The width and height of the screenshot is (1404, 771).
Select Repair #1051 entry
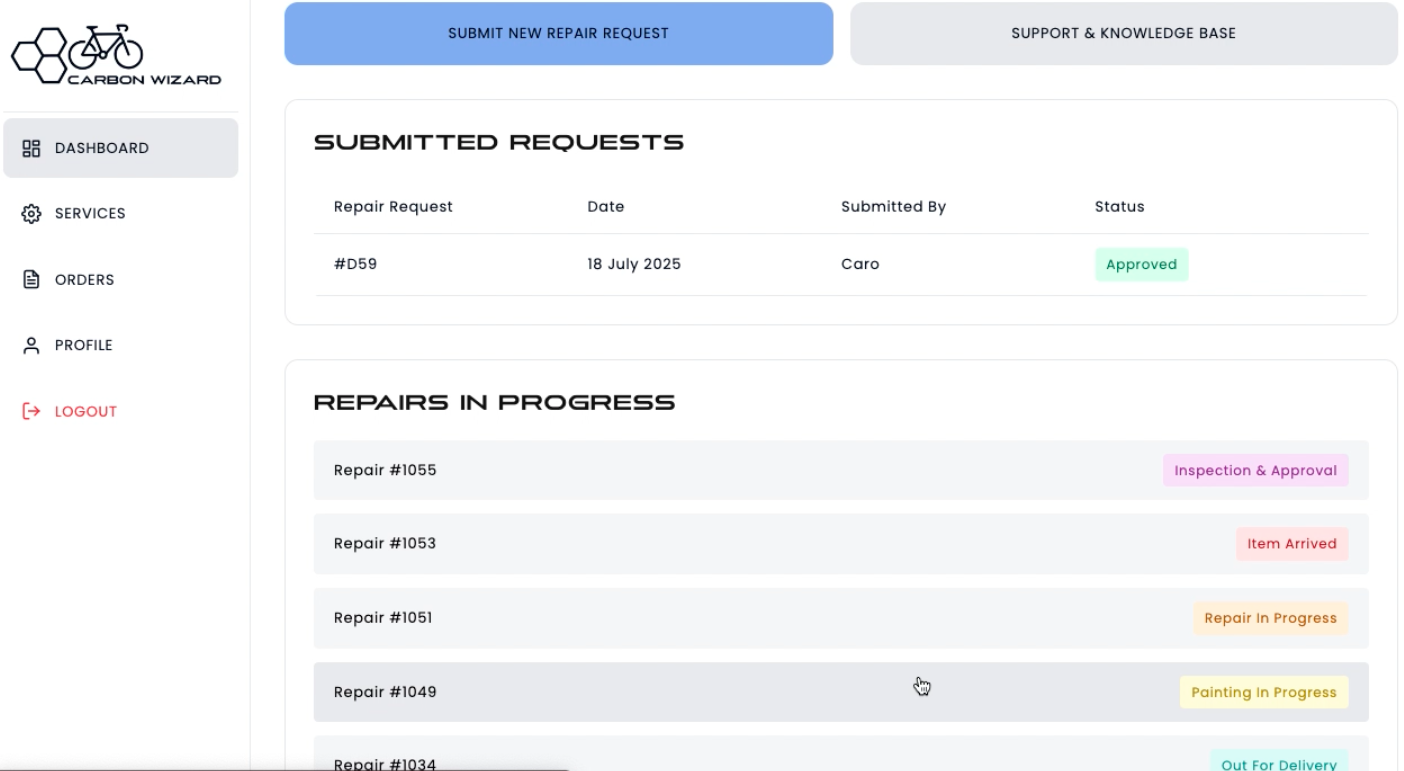tap(383, 618)
